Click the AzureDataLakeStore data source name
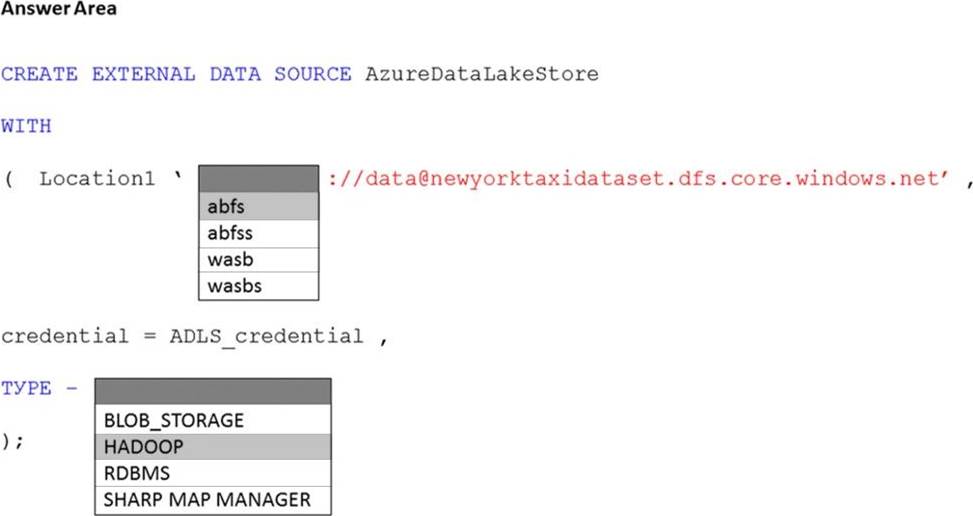The image size is (973, 516). tap(482, 74)
